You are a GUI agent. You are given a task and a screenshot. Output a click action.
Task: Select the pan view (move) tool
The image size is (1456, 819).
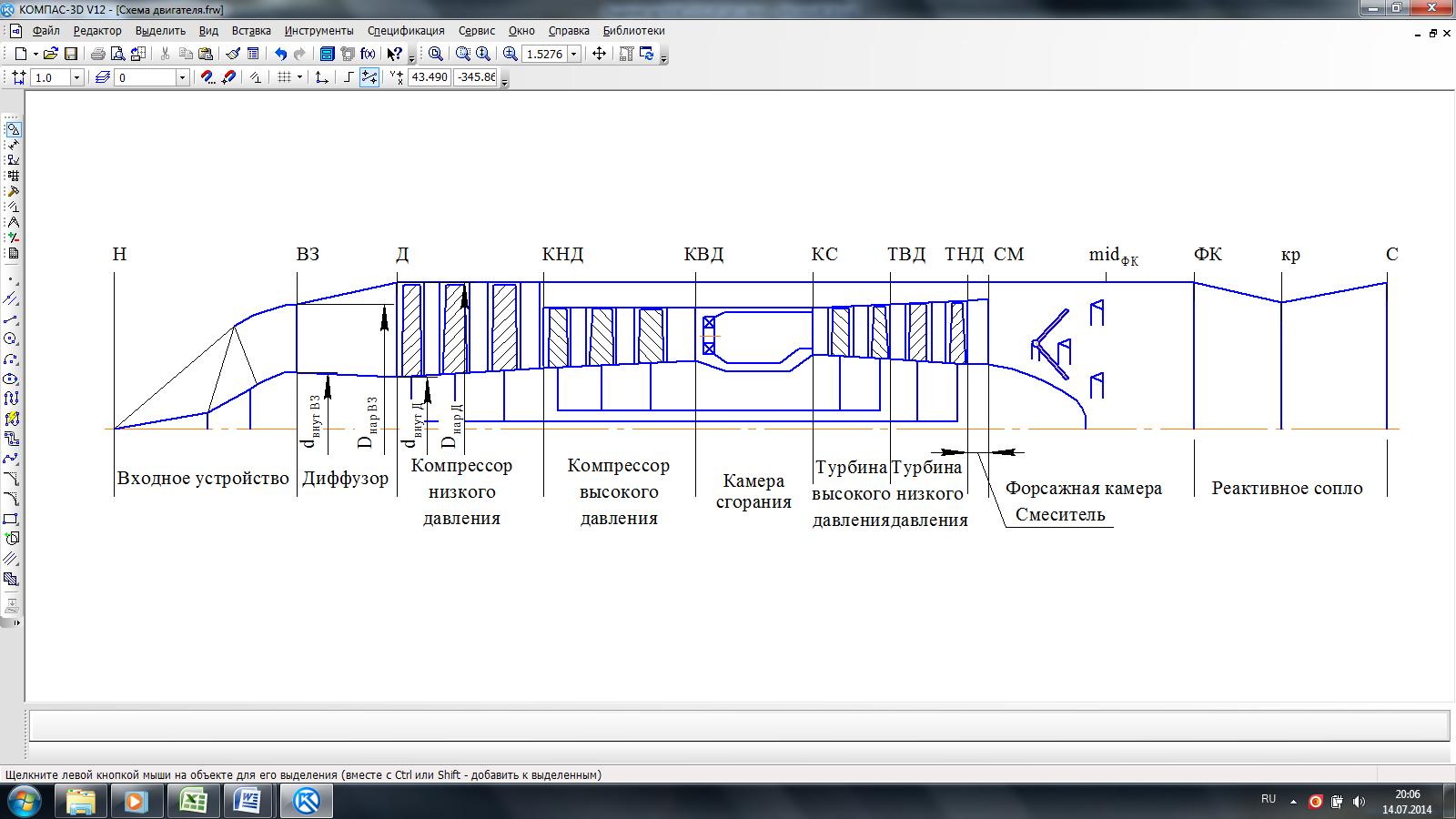tap(599, 54)
